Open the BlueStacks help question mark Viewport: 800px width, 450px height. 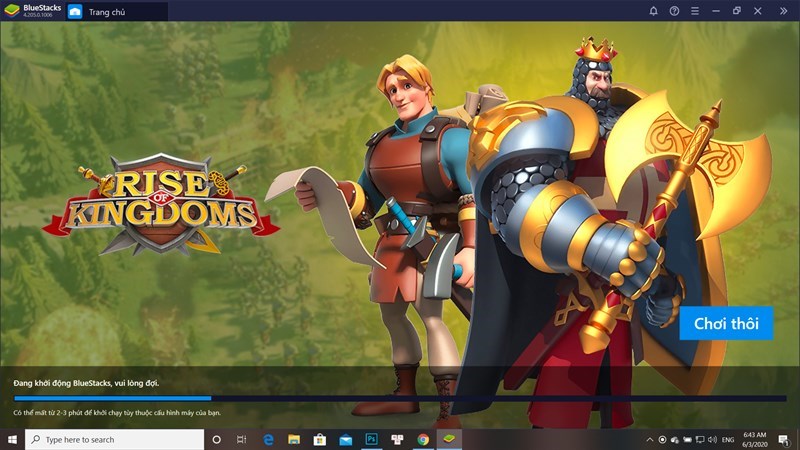pyautogui.click(x=674, y=11)
